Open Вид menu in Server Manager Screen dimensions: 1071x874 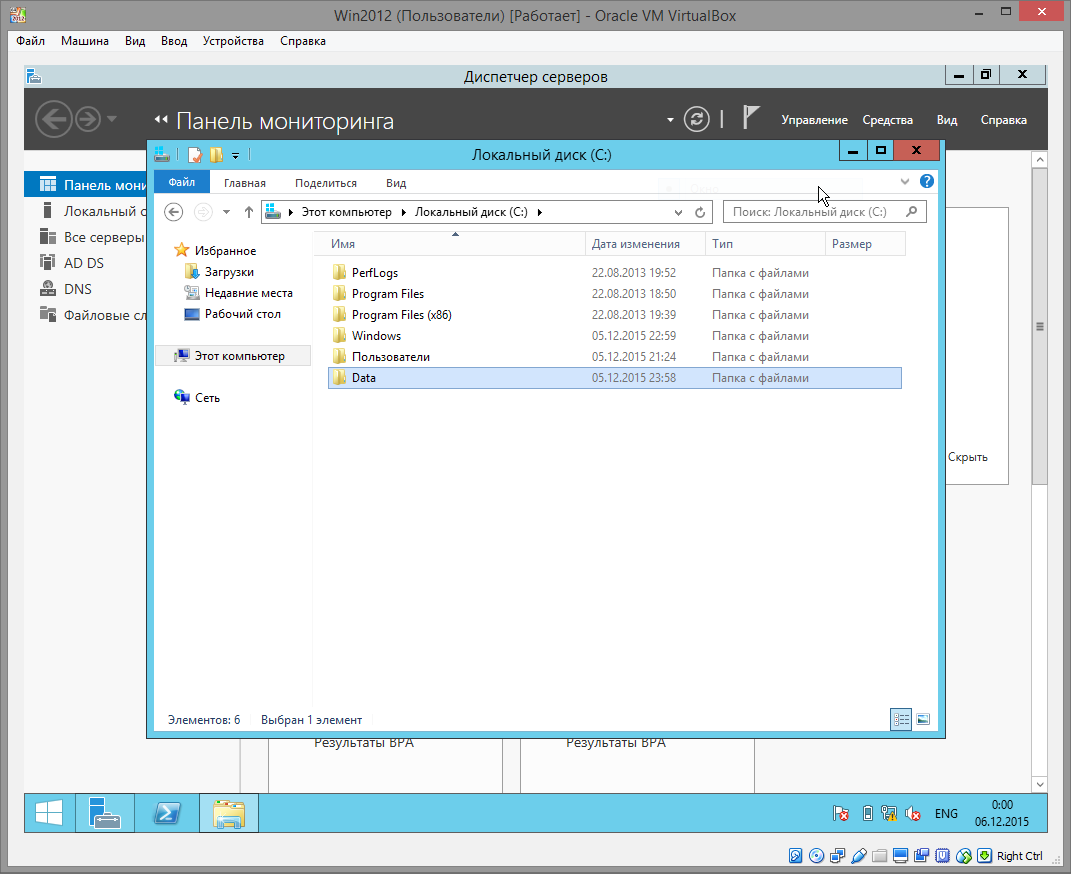pos(947,120)
